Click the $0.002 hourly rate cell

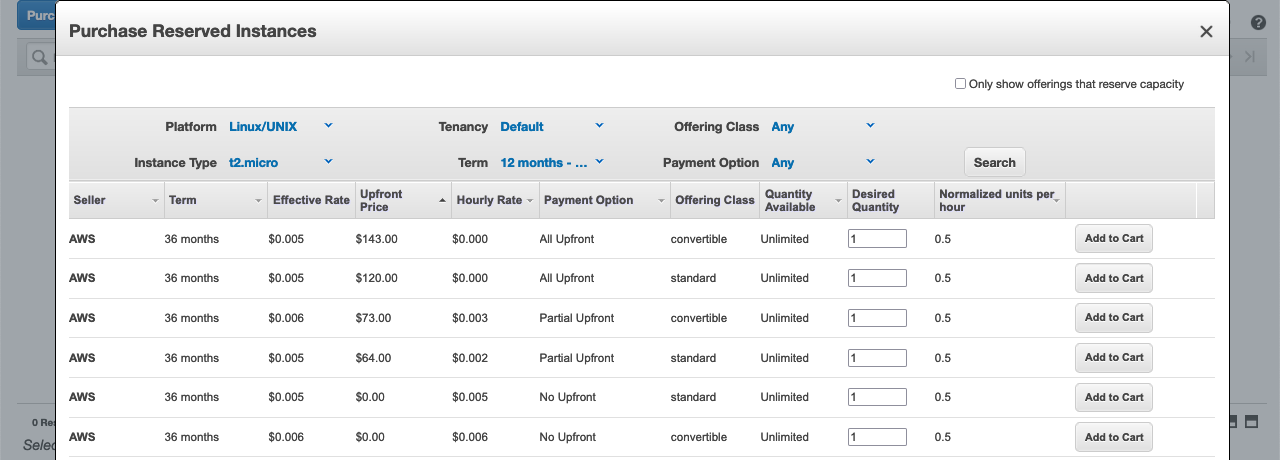tap(470, 358)
